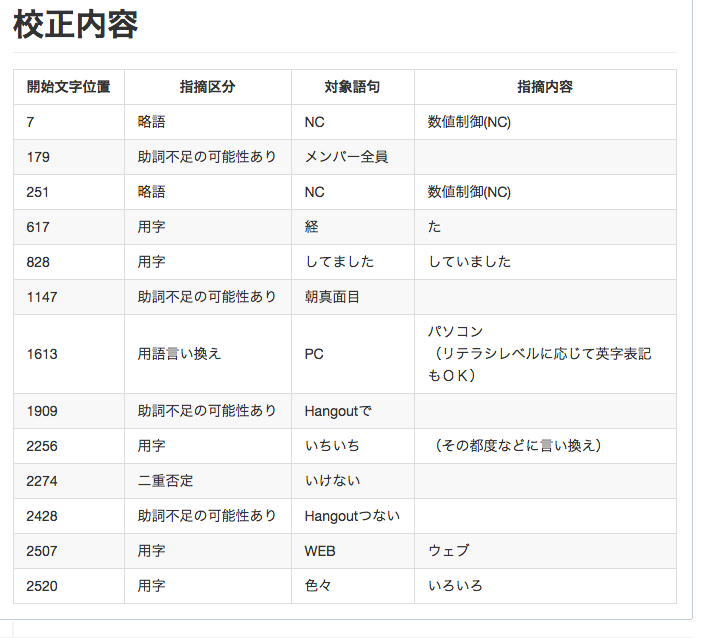
Task: Click 助詞不足の可能性あり in row 1147
Action: [207, 297]
